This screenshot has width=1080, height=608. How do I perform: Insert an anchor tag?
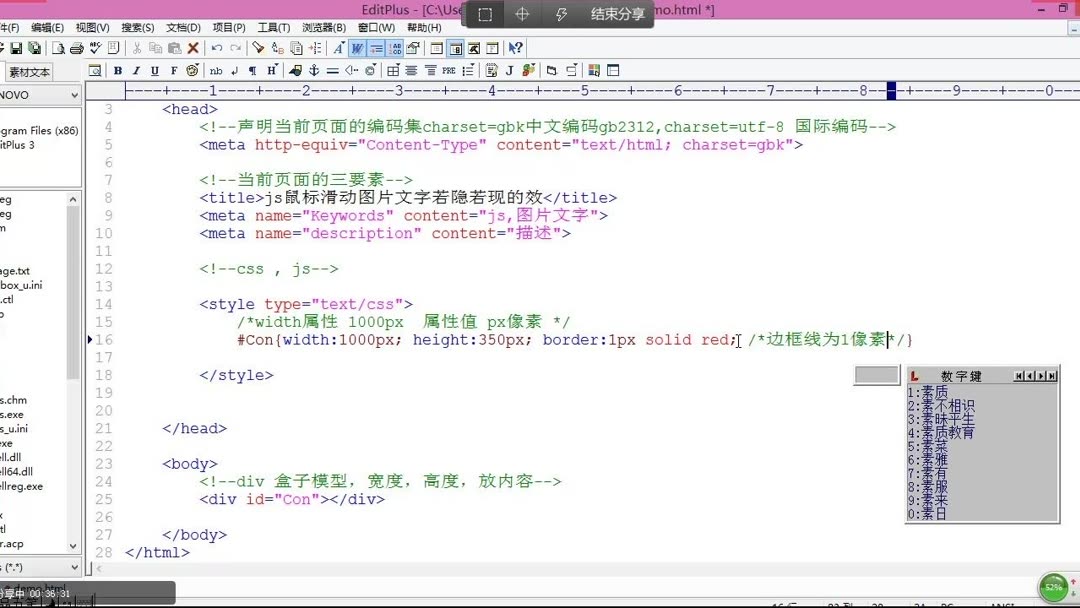click(x=313, y=70)
